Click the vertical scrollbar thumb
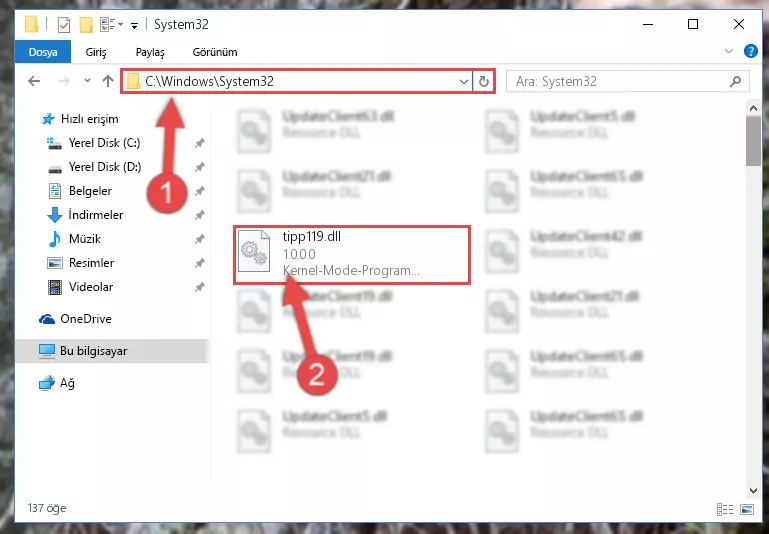This screenshot has height=534, width=769. click(x=753, y=141)
